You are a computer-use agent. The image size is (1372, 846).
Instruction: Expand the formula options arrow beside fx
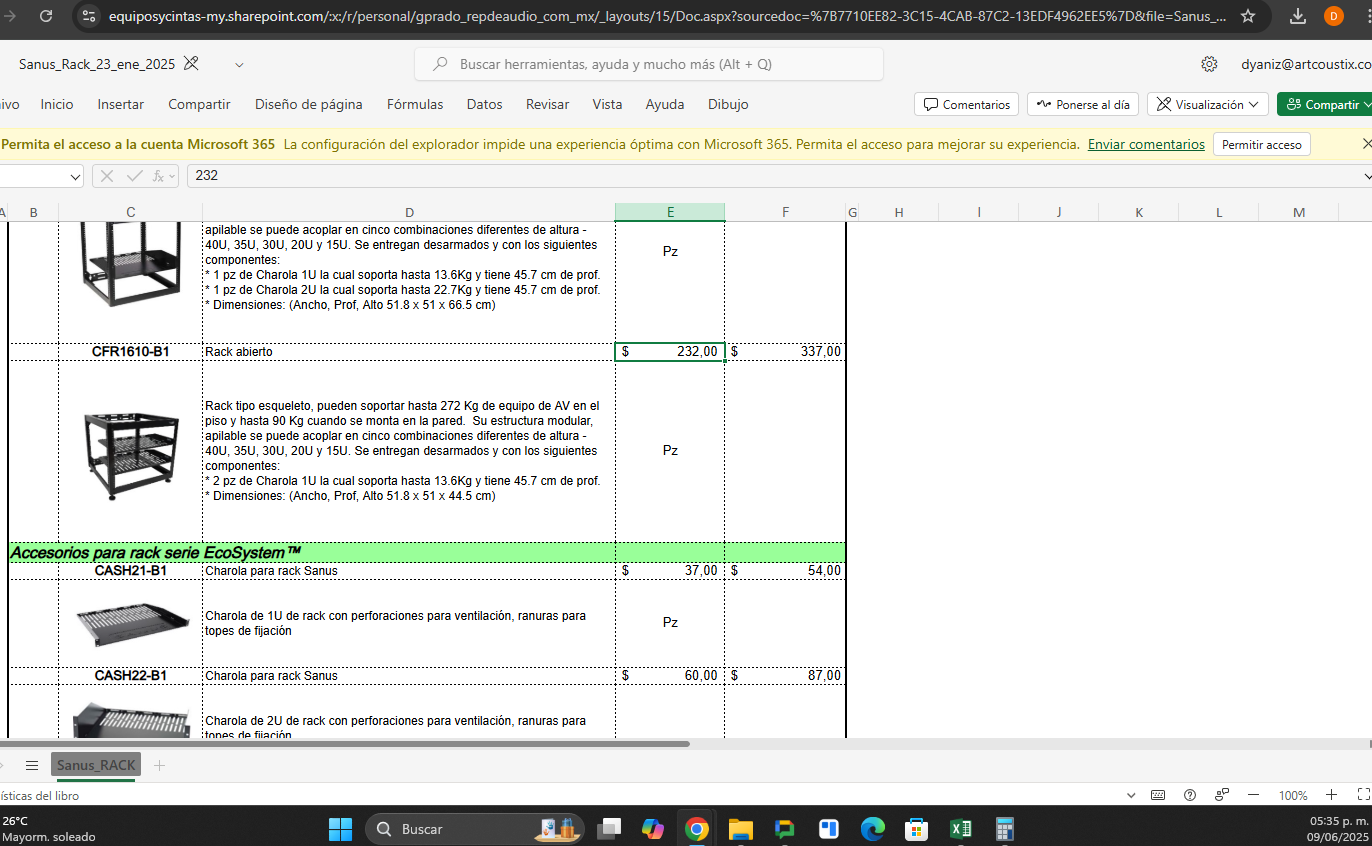pos(173,176)
